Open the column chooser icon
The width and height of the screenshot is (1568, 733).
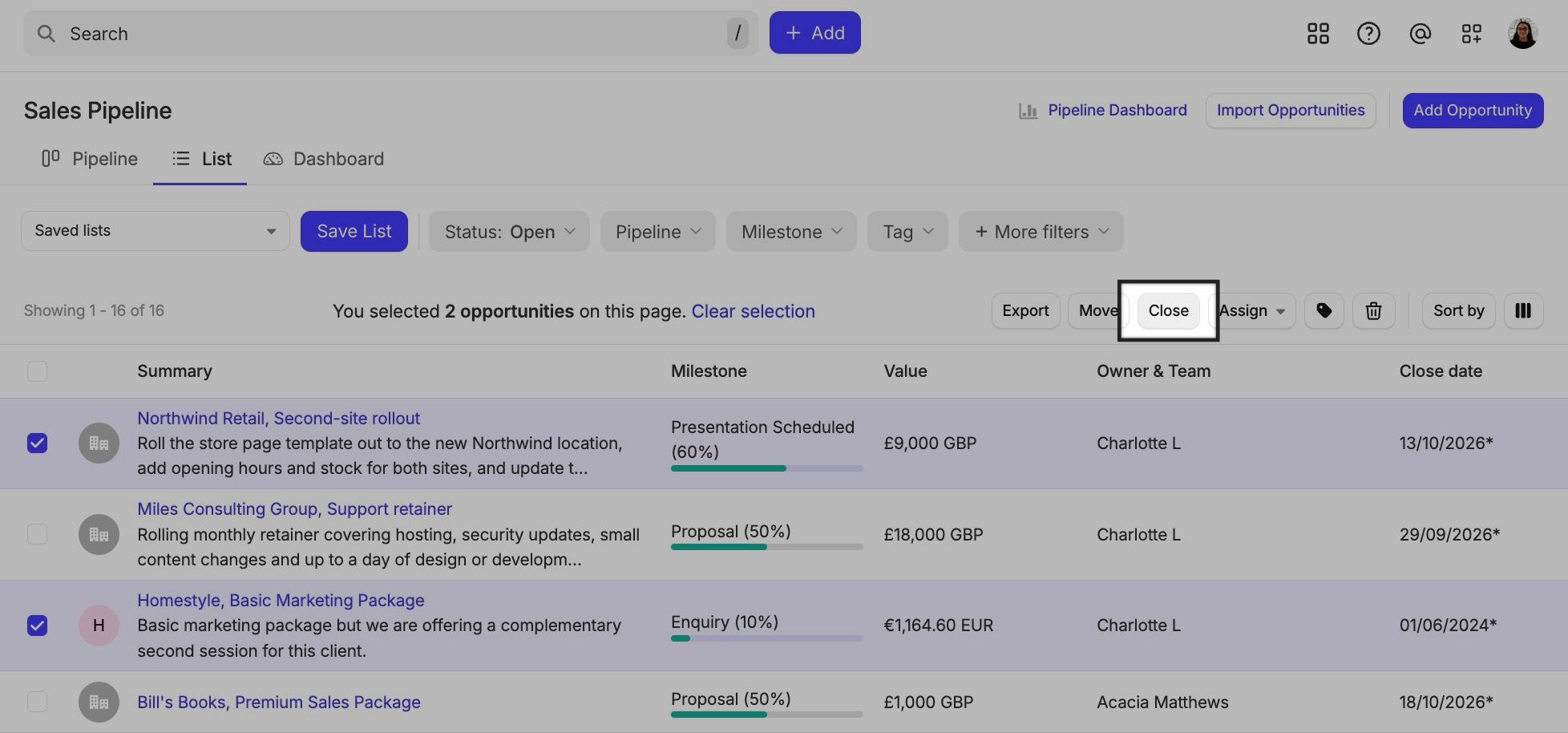tap(1523, 310)
